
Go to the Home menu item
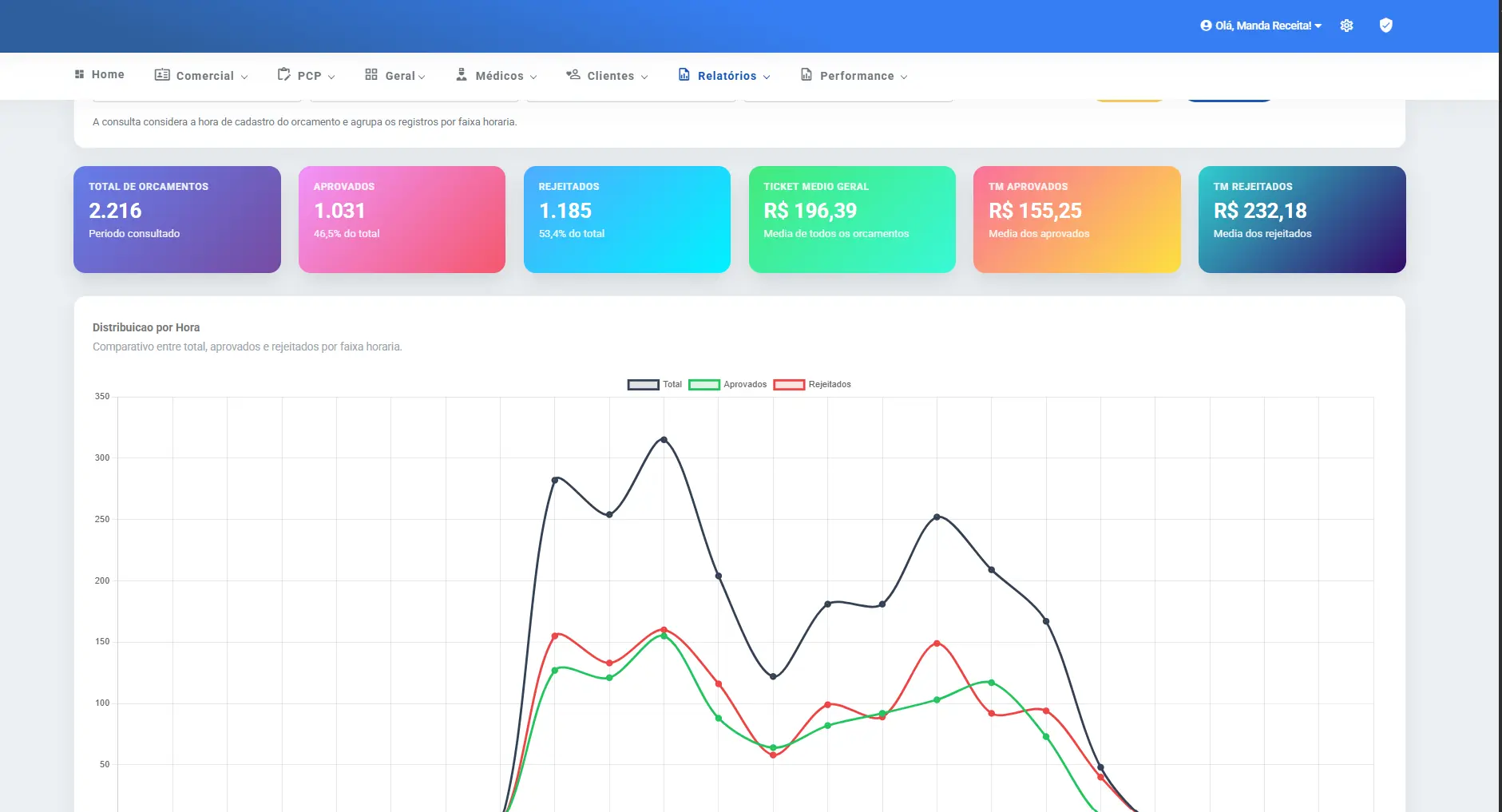(100, 74)
